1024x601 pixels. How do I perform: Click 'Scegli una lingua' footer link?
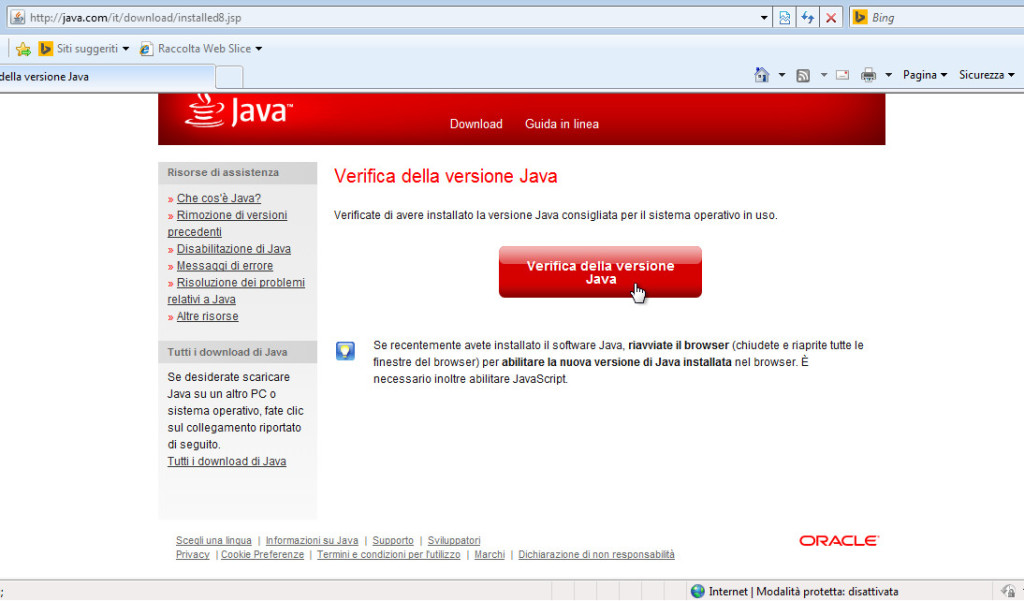point(214,540)
